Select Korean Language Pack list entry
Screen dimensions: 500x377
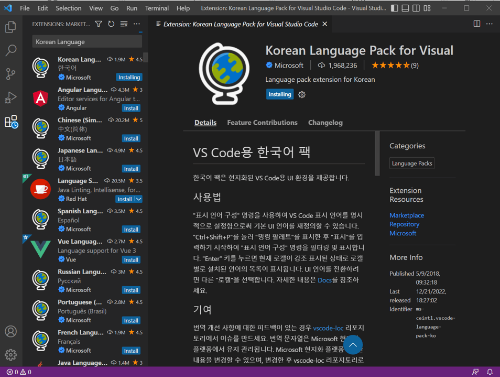(x=85, y=68)
